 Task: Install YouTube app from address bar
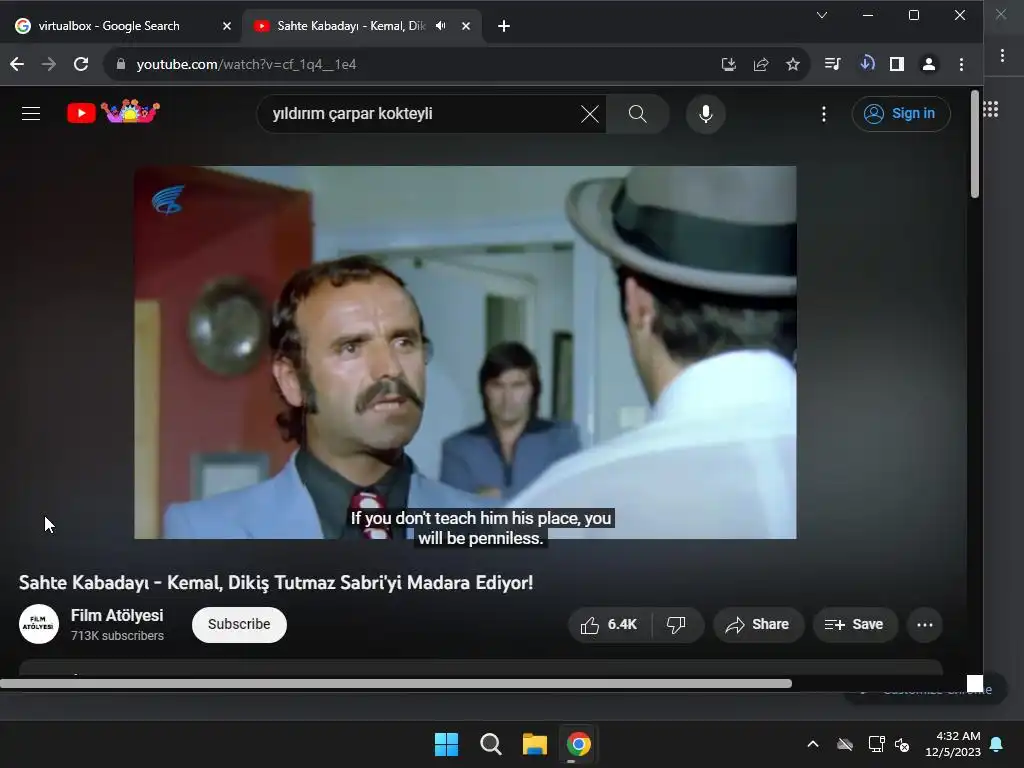coord(729,64)
